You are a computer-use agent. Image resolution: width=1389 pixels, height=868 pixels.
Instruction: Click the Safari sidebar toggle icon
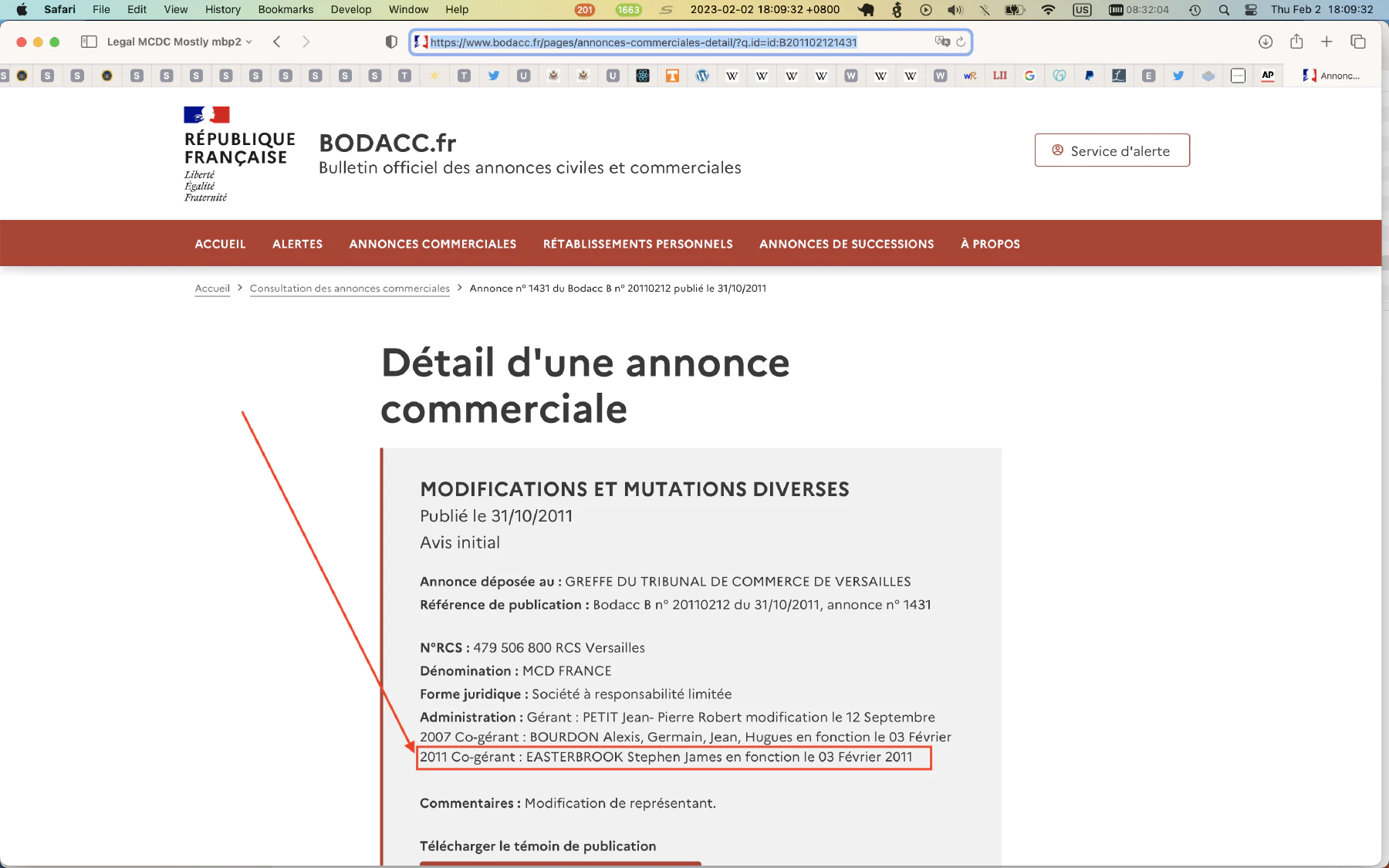pyautogui.click(x=89, y=42)
